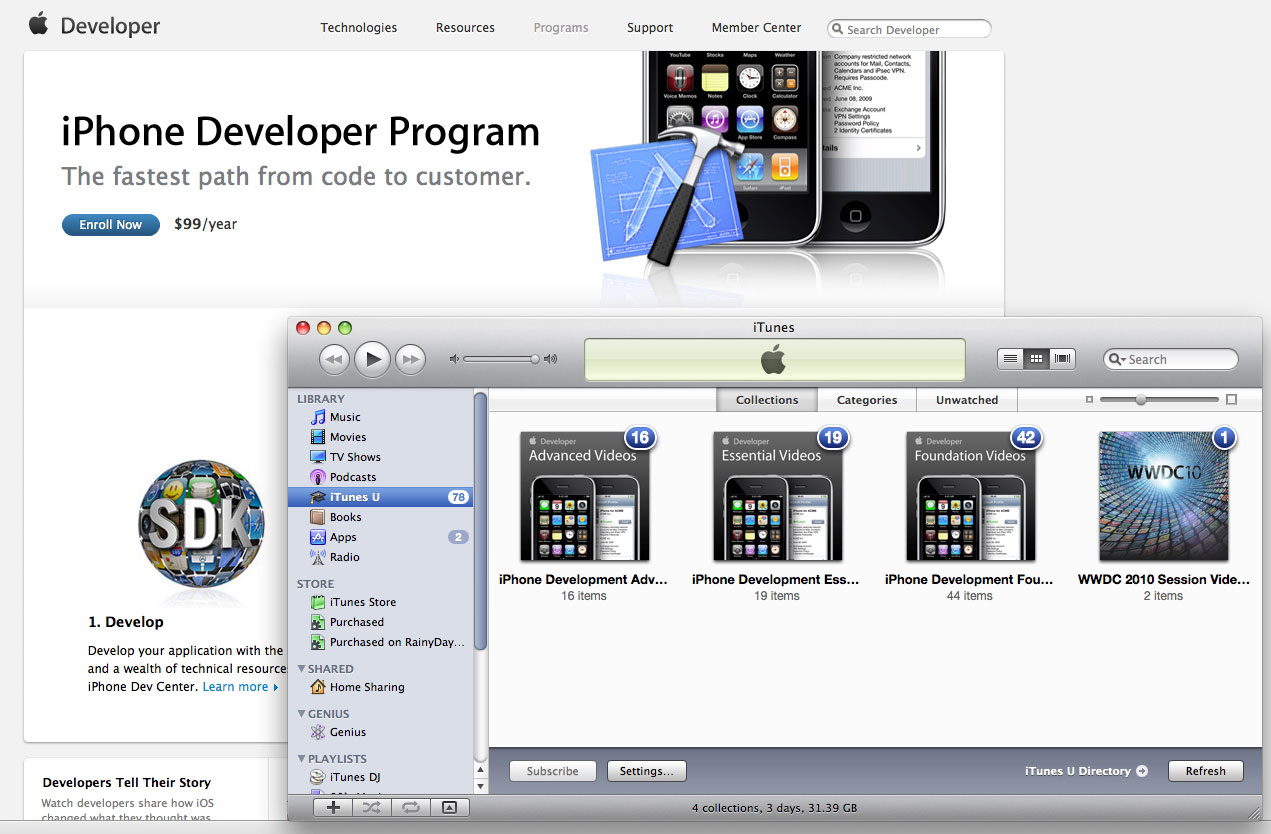Viewport: 1271px width, 834px height.
Task: Open Resources in Developer nav
Action: 465,28
